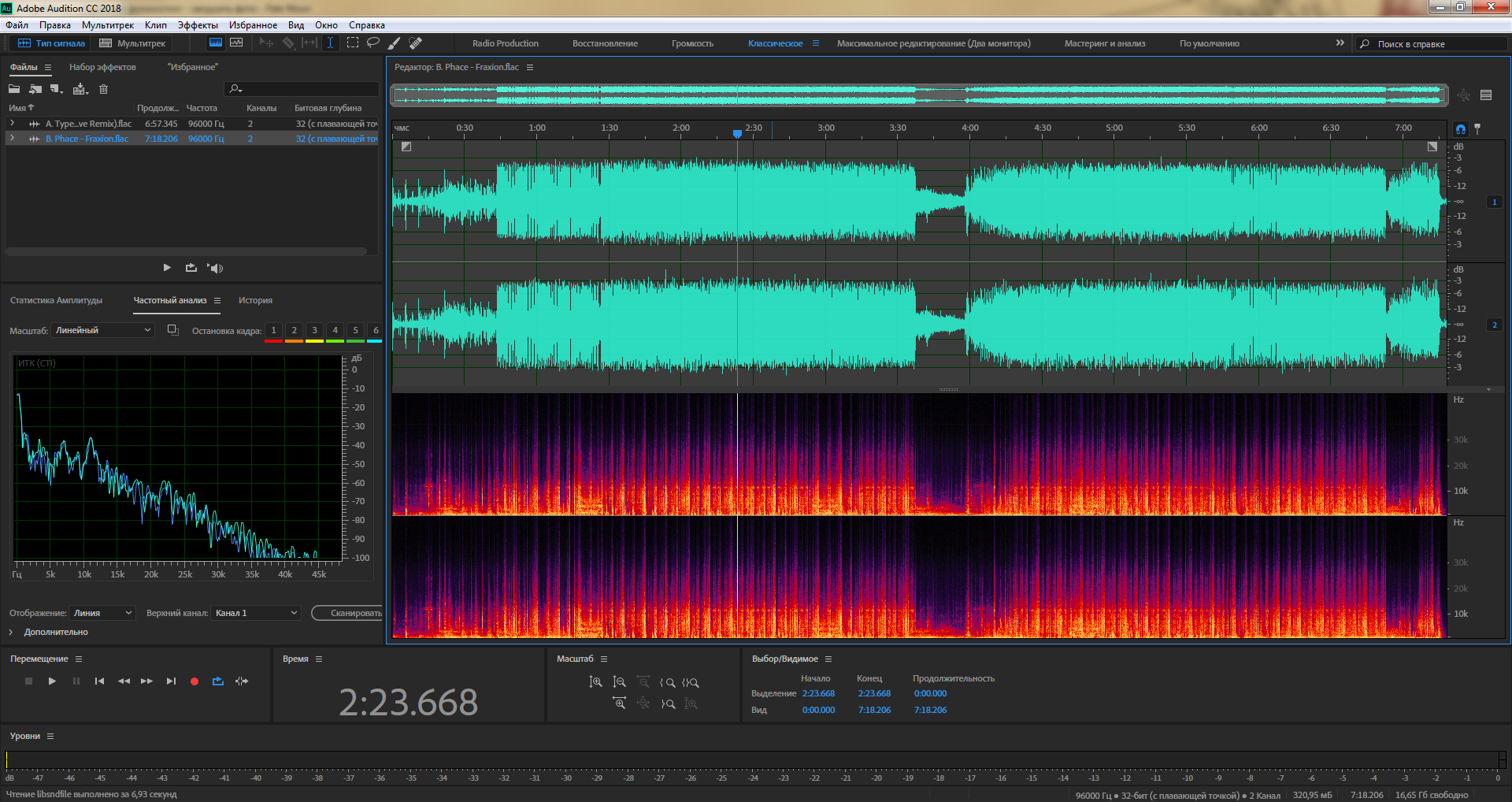Expand the Дополнительно section
This screenshot has width=1512, height=802.
tap(12, 632)
